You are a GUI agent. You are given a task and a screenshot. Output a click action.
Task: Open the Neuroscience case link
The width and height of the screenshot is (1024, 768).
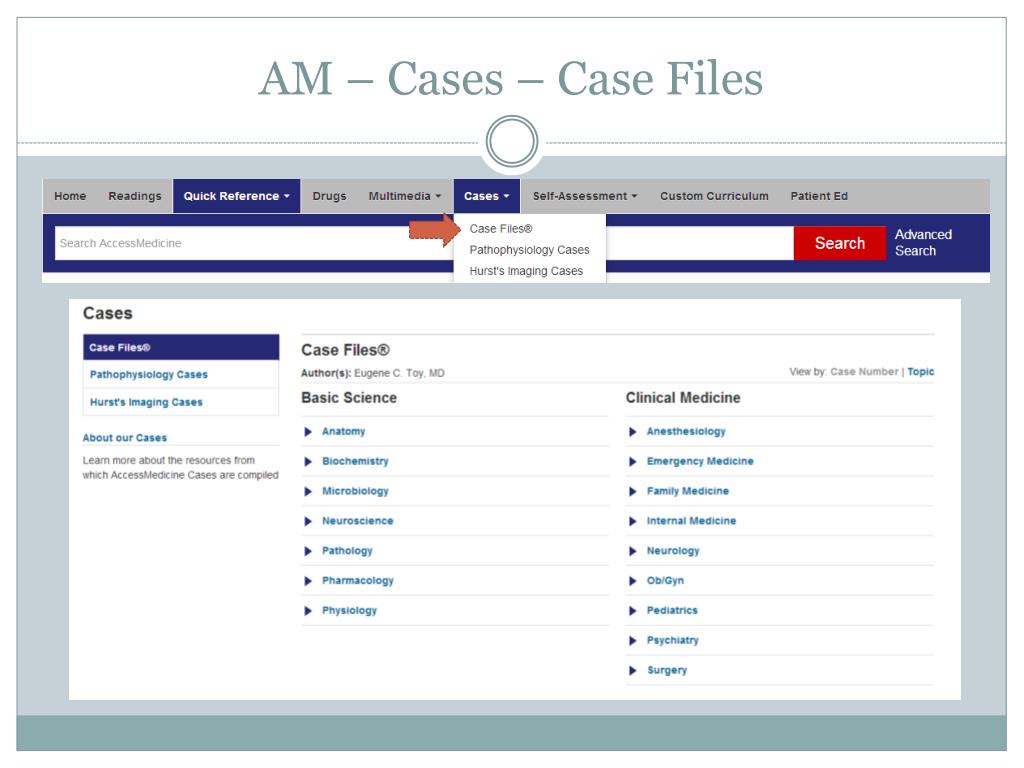coord(357,521)
